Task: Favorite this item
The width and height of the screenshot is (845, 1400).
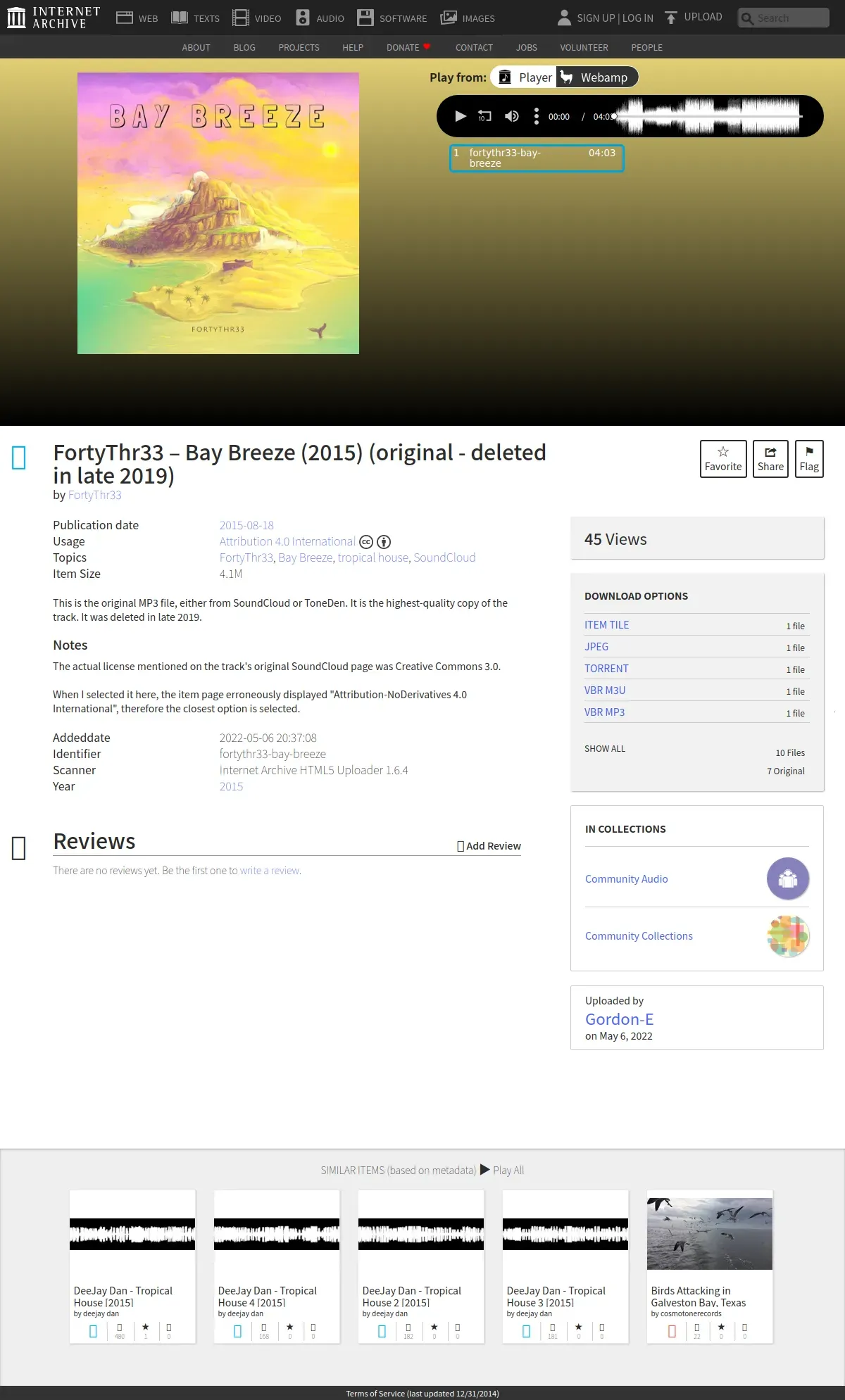Action: (723, 459)
